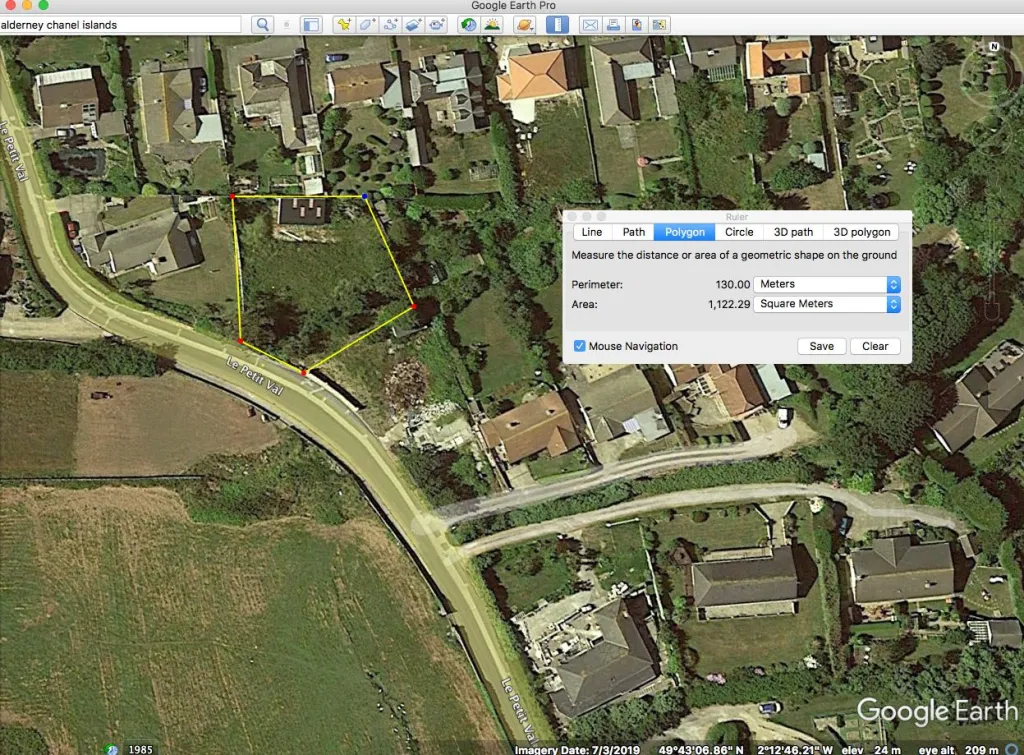Screen dimensions: 1024x755
Task: Open historical imagery clock icon
Action: [x=468, y=24]
